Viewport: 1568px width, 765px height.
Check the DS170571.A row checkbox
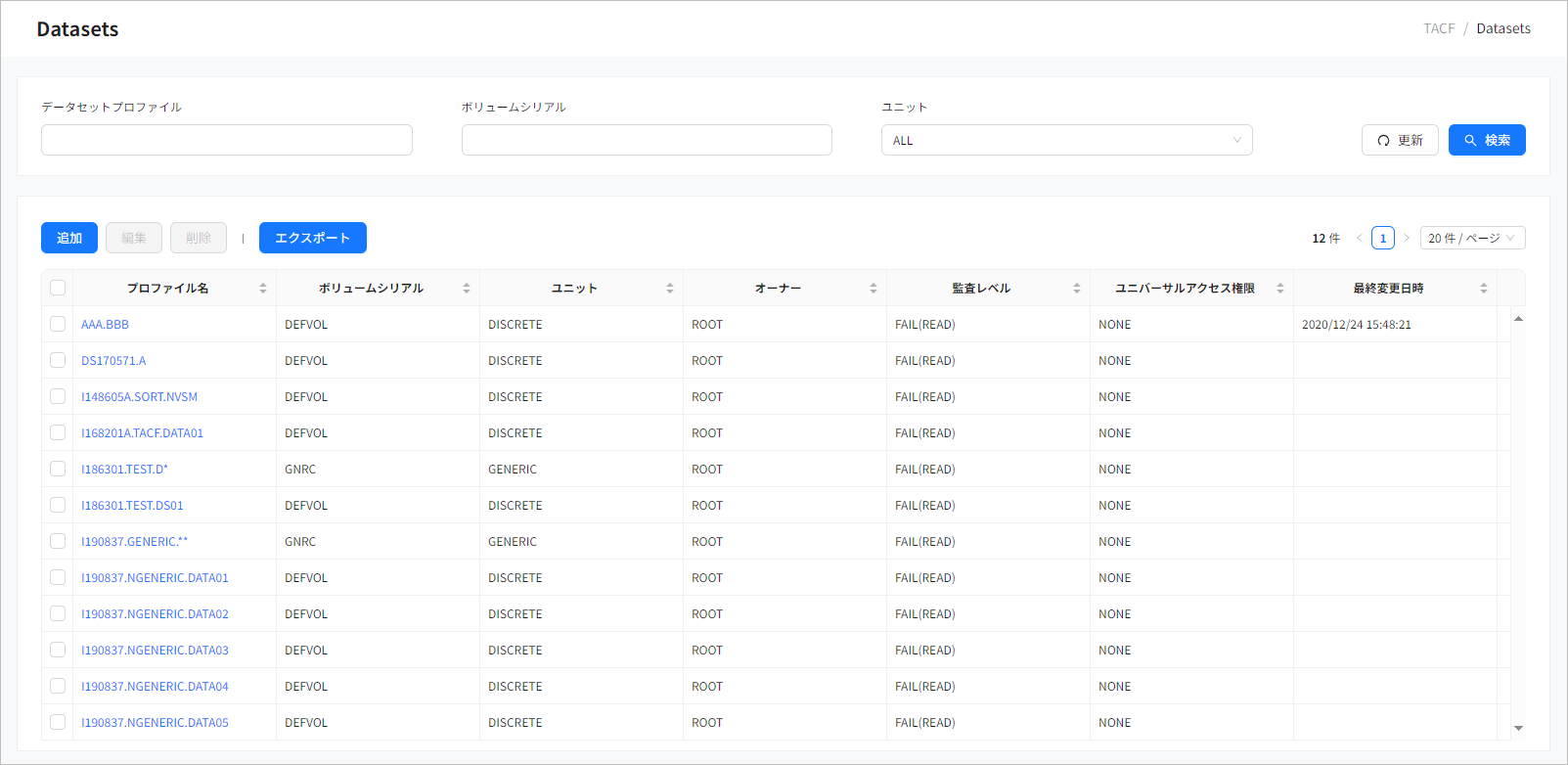click(x=58, y=360)
